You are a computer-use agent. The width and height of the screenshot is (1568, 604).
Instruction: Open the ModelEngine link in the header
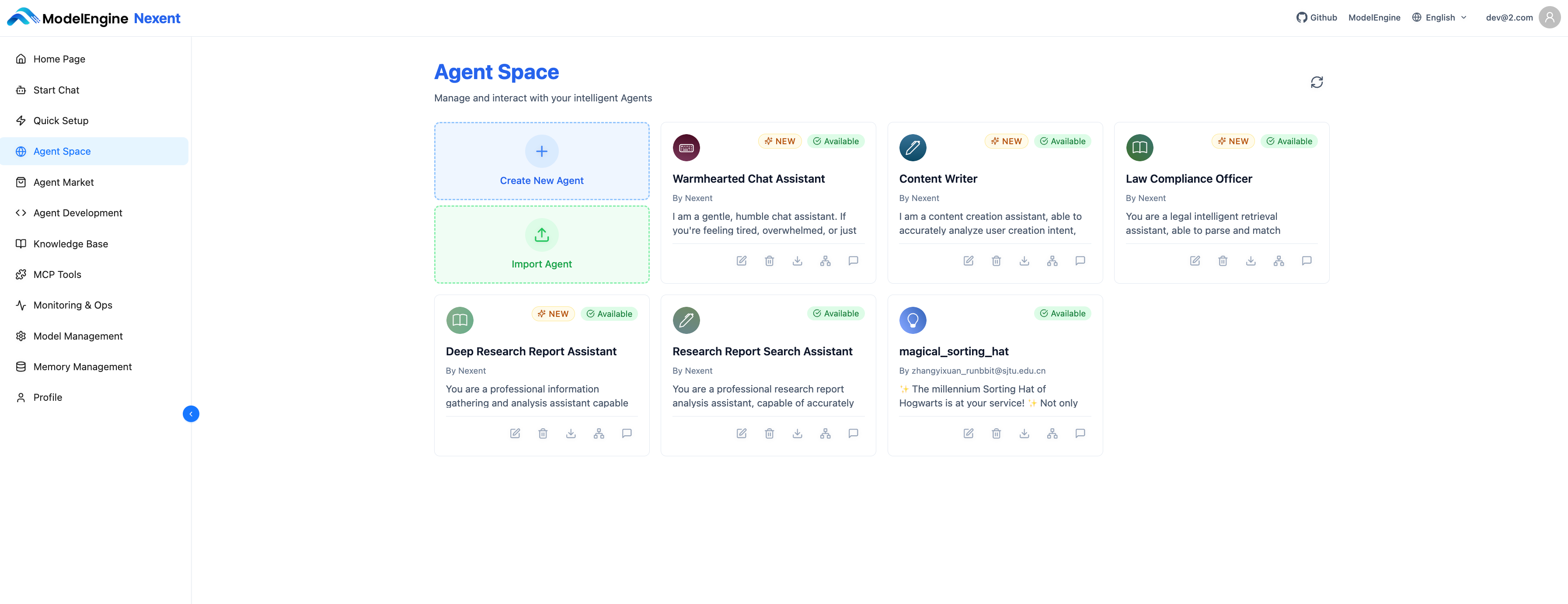[x=1374, y=17]
